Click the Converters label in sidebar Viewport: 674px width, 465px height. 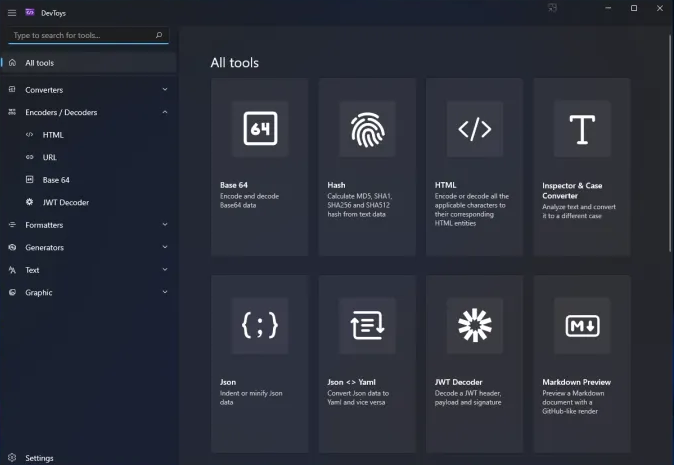pos(44,90)
